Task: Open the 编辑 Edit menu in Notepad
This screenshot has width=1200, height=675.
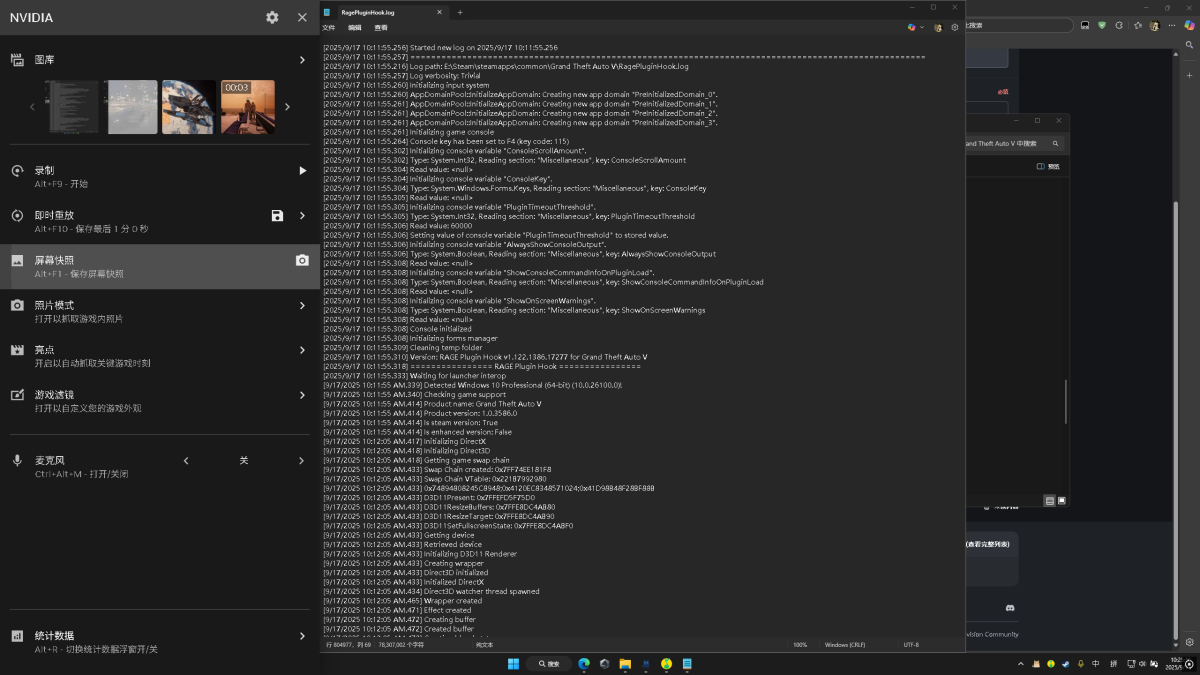Action: point(355,27)
